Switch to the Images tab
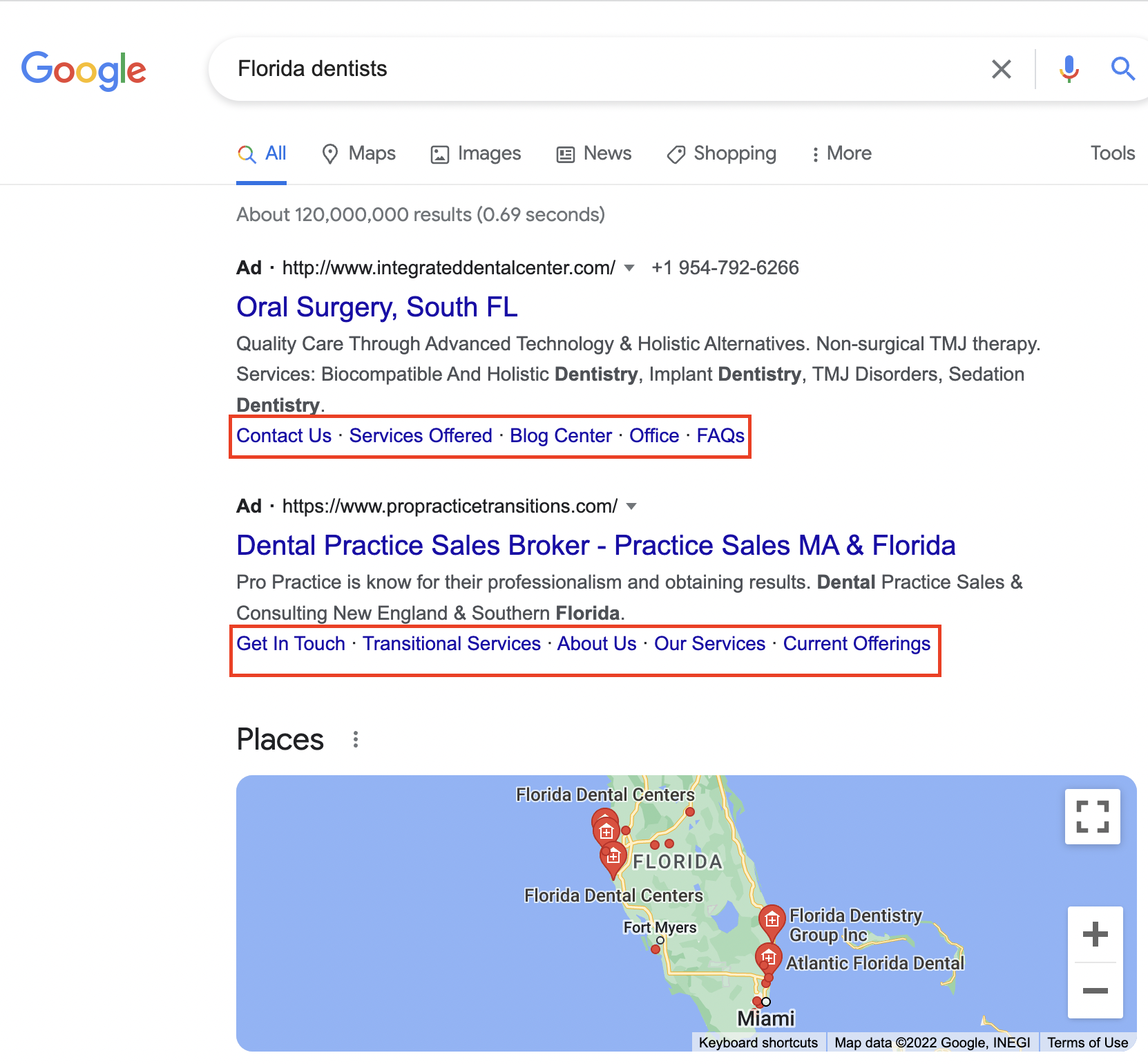The height and width of the screenshot is (1064, 1148). tap(476, 153)
